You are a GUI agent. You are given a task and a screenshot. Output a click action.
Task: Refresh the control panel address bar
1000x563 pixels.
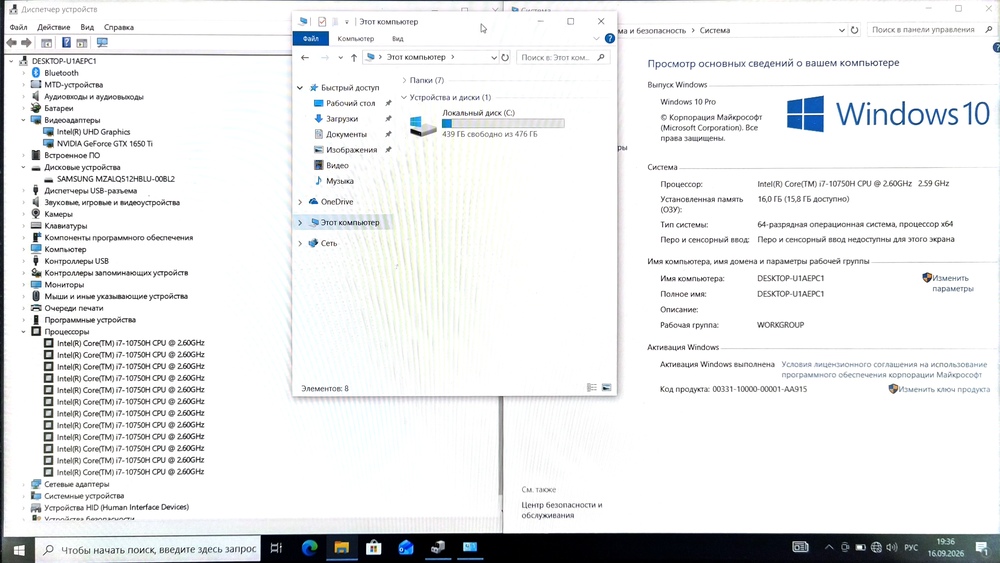855,30
